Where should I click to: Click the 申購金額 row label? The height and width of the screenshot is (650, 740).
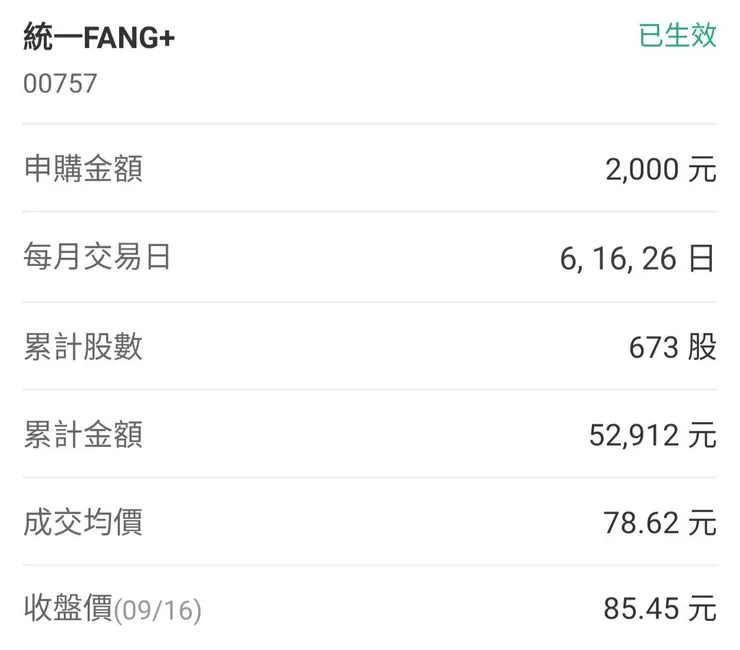click(83, 168)
